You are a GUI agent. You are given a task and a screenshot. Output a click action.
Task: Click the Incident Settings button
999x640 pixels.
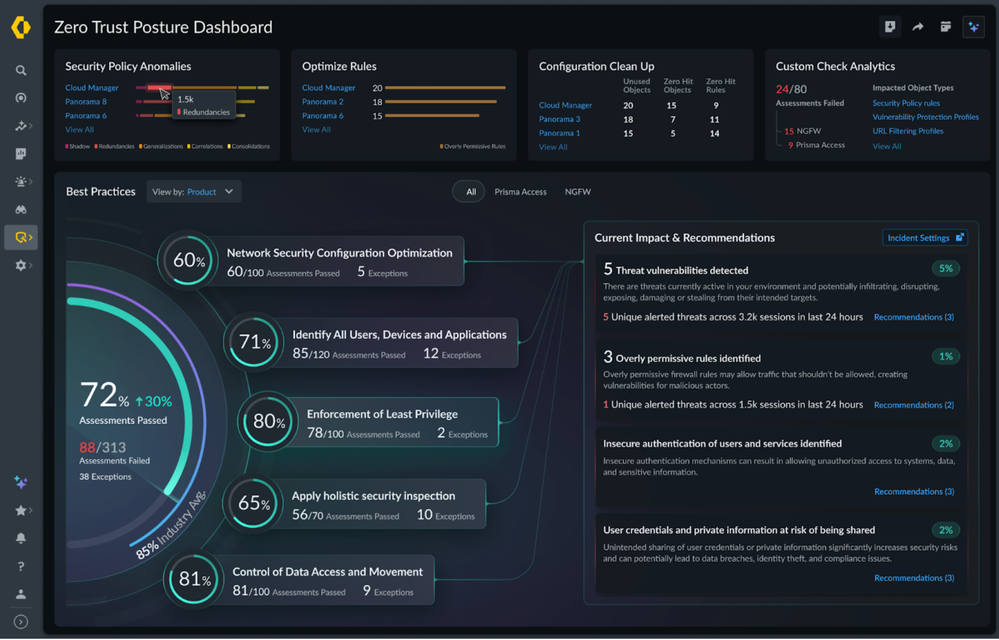[x=925, y=238]
